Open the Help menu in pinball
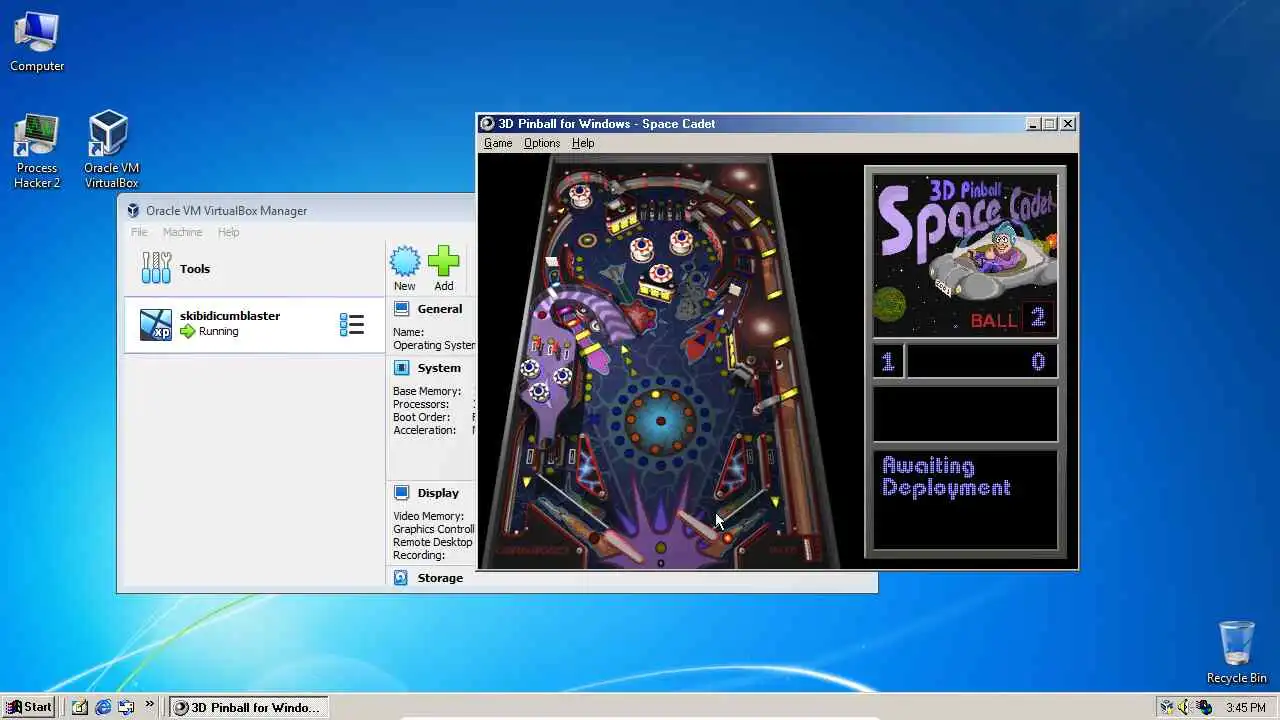Viewport: 1280px width, 720px height. point(583,143)
